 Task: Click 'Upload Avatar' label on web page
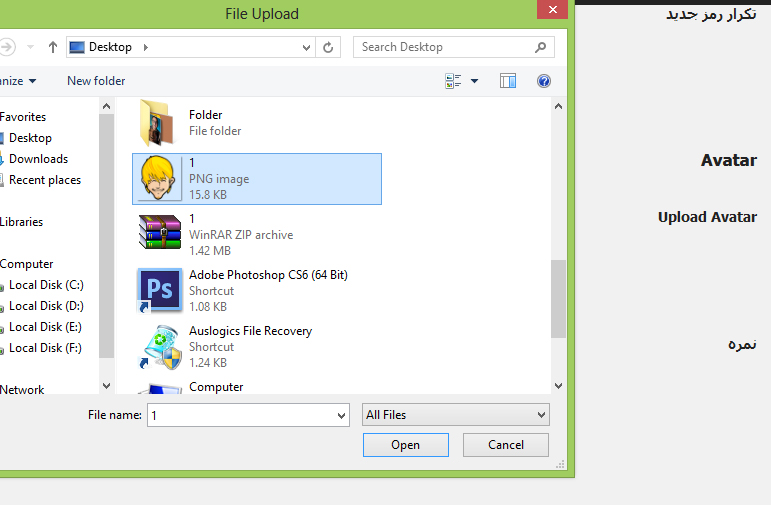[x=707, y=217]
